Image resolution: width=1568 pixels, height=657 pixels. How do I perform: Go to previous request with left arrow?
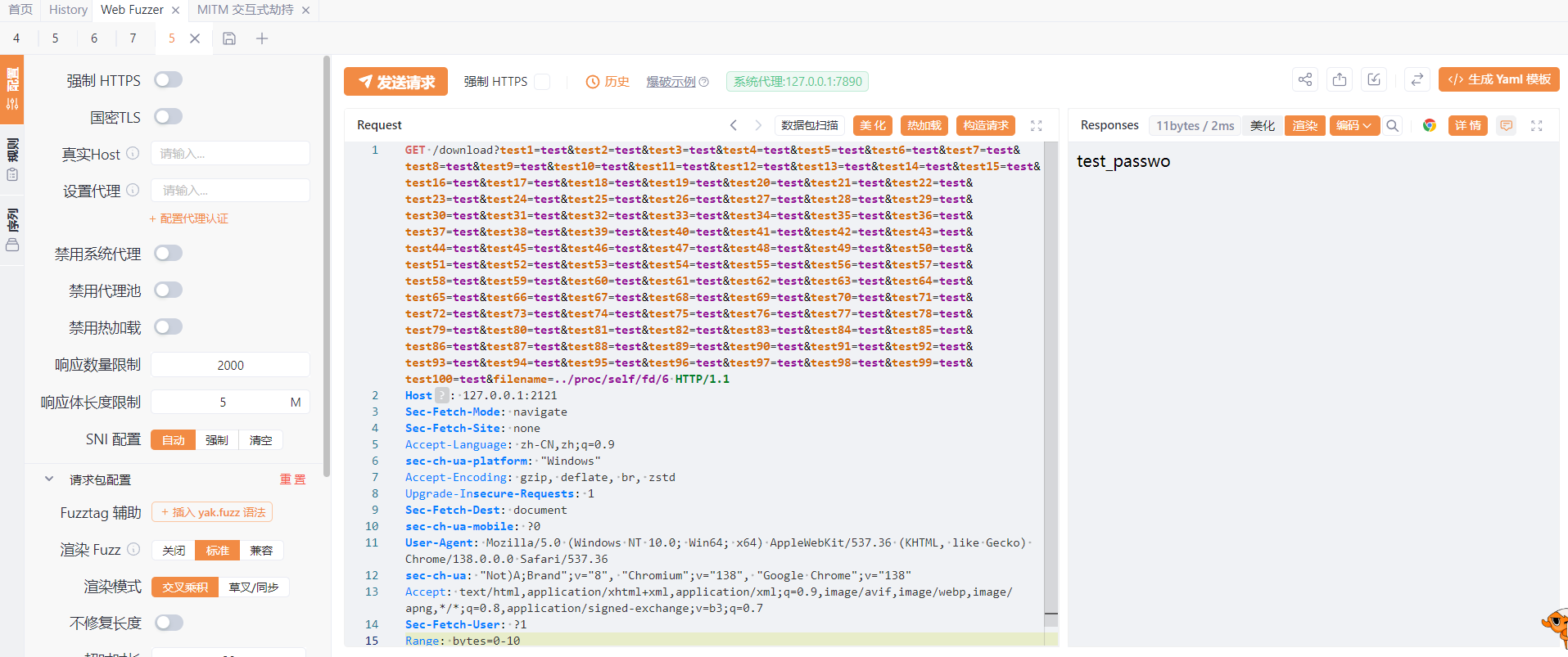(734, 125)
